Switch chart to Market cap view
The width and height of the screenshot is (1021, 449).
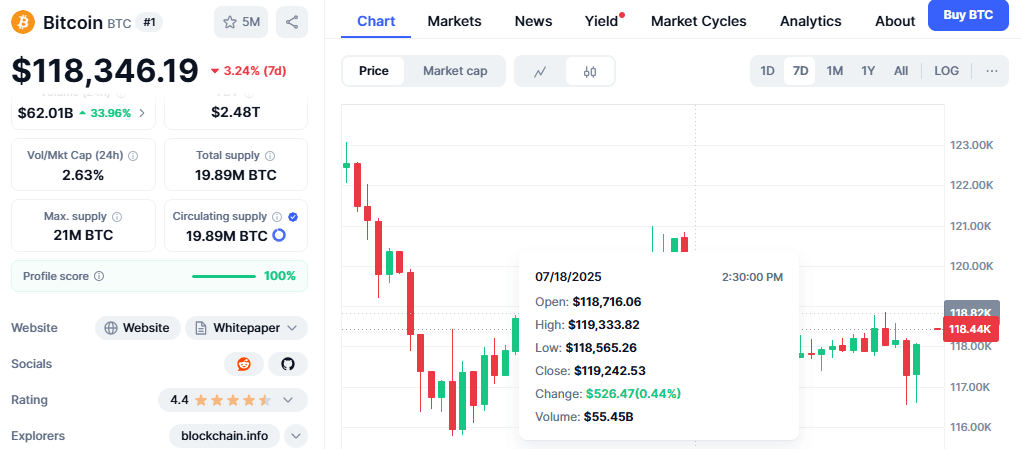coord(455,71)
